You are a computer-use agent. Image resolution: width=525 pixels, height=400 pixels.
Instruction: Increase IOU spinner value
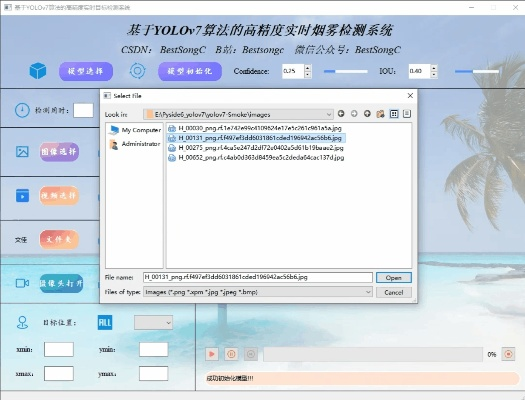click(434, 68)
